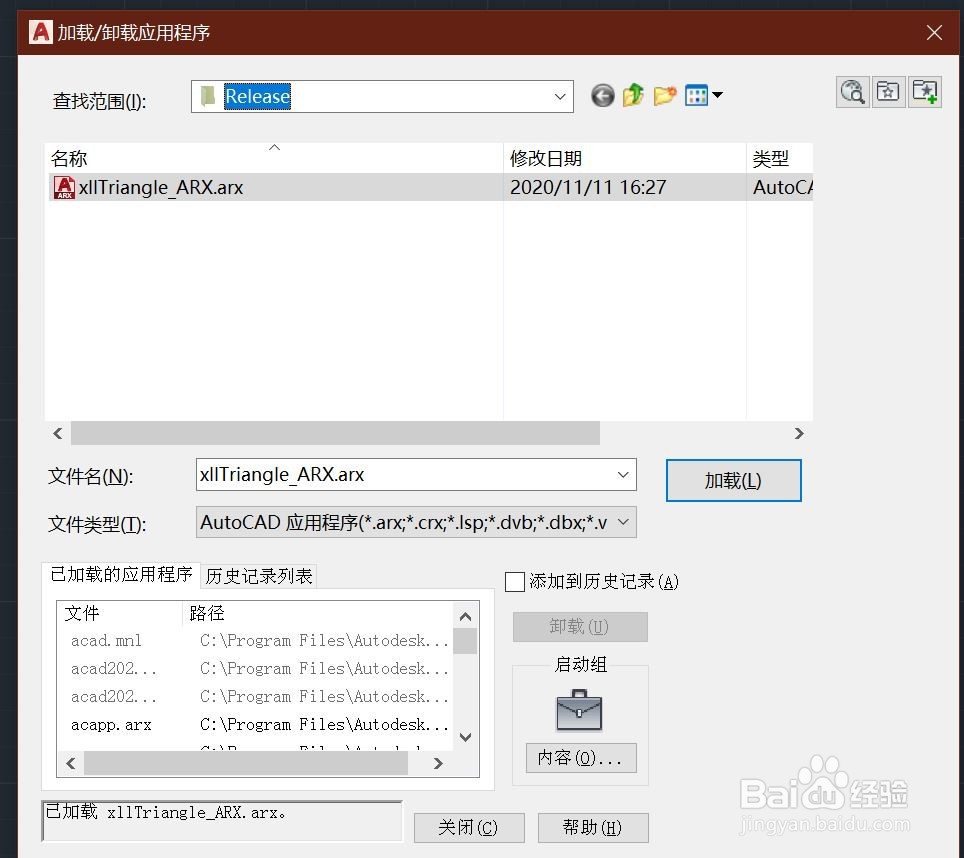Click the 卸载(U) button

580,627
